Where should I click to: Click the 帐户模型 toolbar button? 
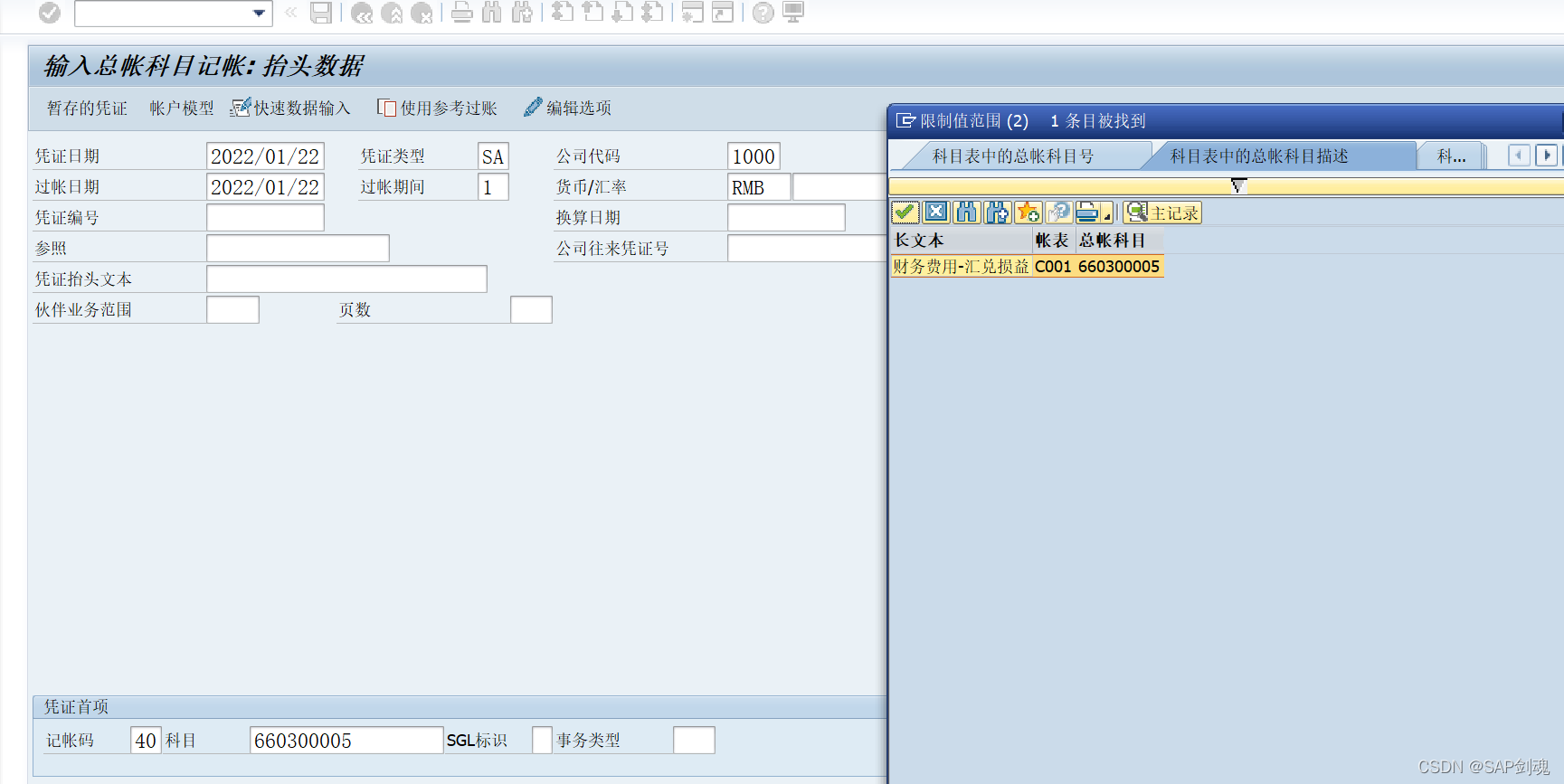[182, 108]
